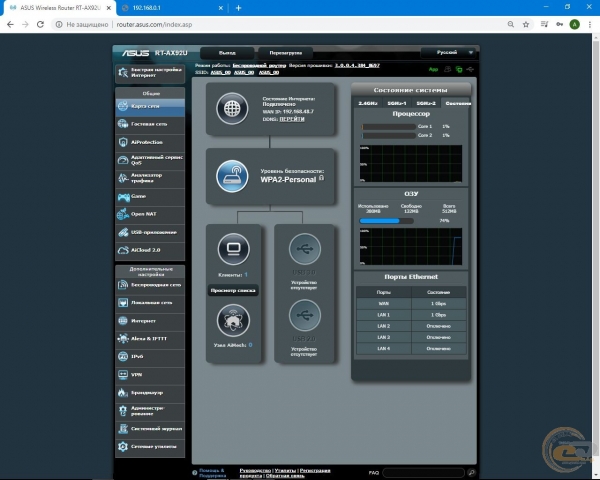Image resolution: width=600 pixels, height=480 pixels.
Task: Click the Выход logout button
Action: [x=227, y=53]
